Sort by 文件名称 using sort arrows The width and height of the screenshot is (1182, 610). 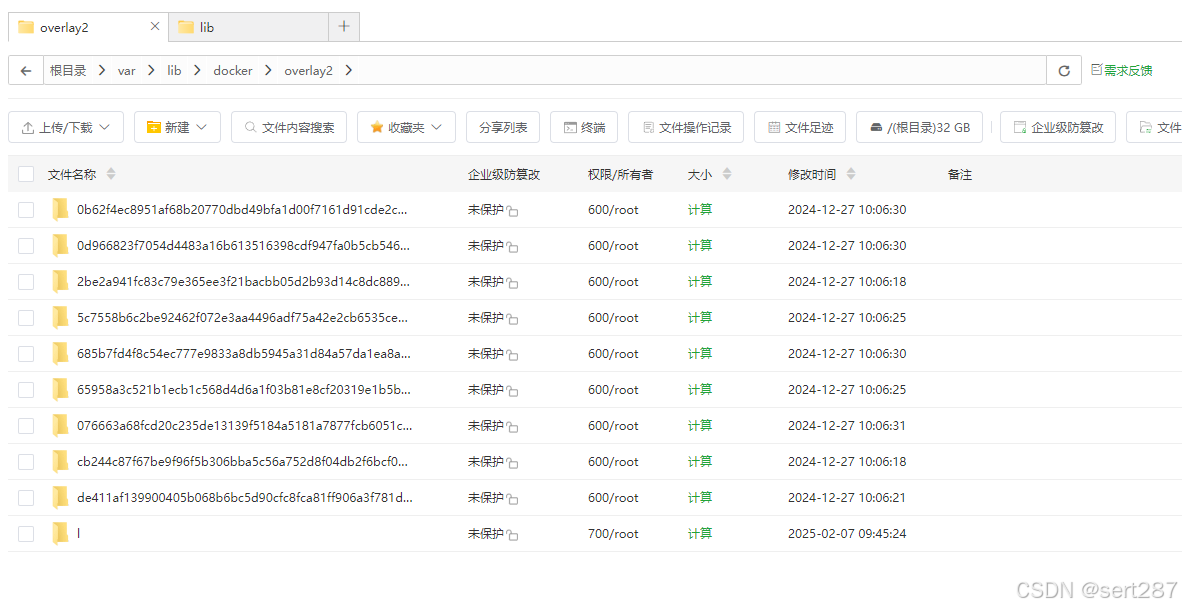coord(111,174)
